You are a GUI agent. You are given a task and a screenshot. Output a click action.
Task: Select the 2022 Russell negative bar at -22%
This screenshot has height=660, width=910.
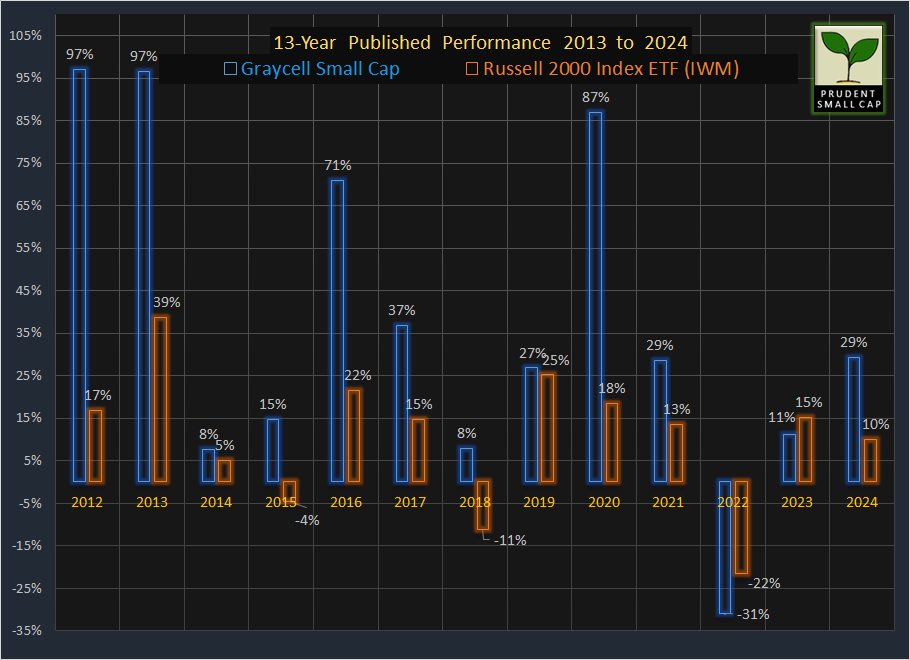tap(741, 528)
